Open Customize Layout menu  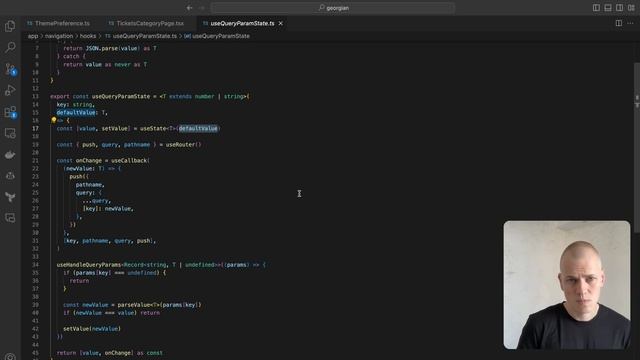631,8
